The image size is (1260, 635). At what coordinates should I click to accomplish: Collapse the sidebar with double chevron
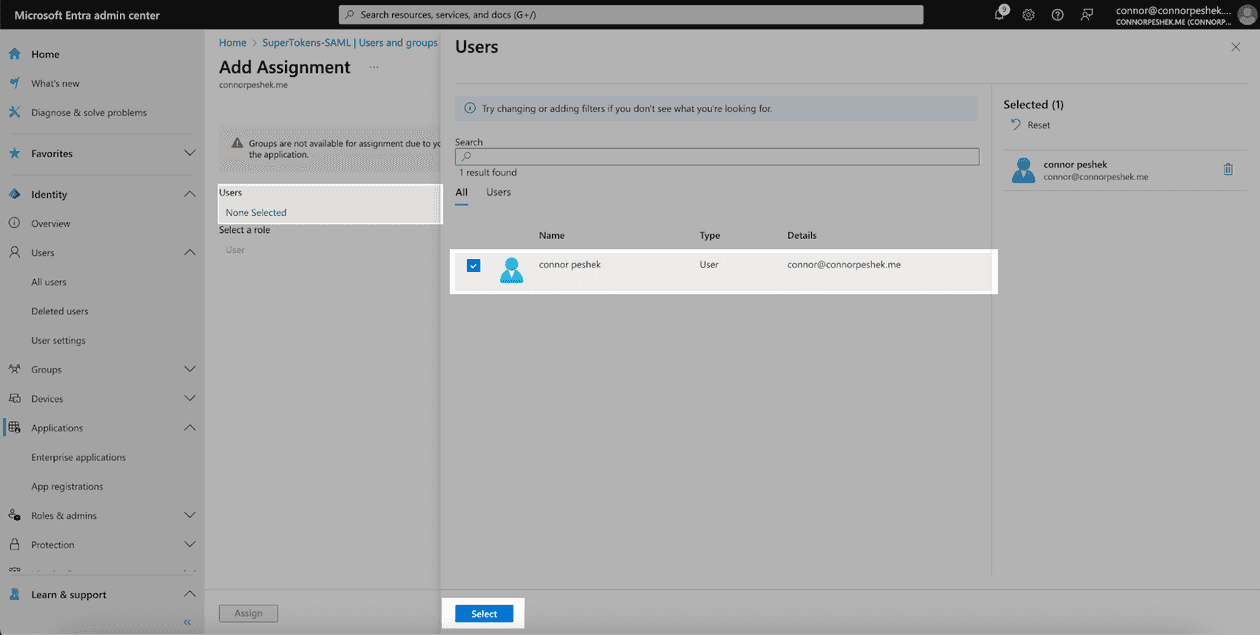point(187,623)
